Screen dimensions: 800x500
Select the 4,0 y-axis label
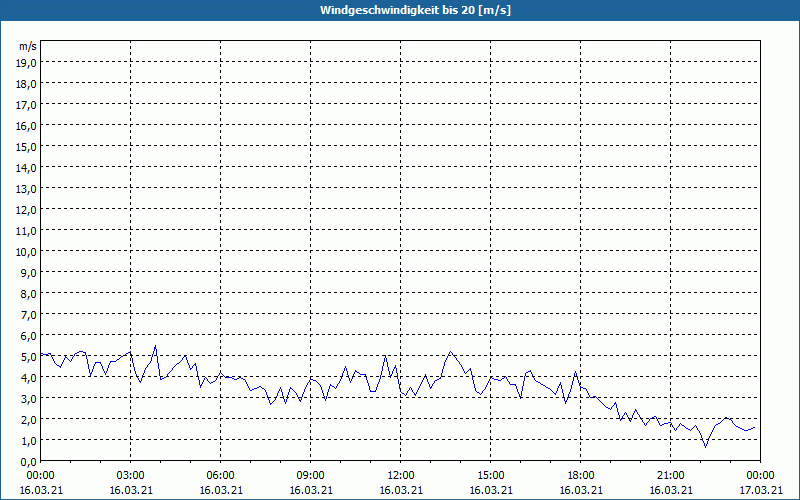click(x=29, y=378)
